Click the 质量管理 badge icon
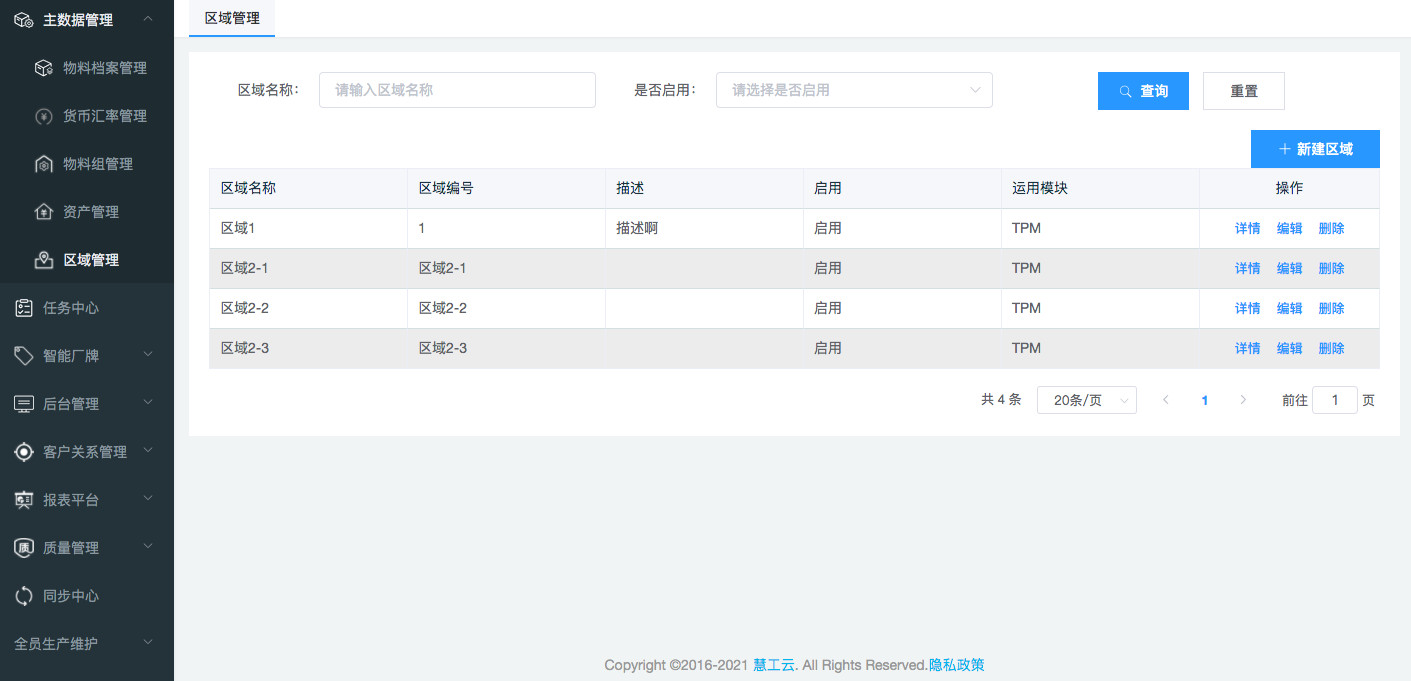Screen dimensions: 1411x681 pos(24,548)
